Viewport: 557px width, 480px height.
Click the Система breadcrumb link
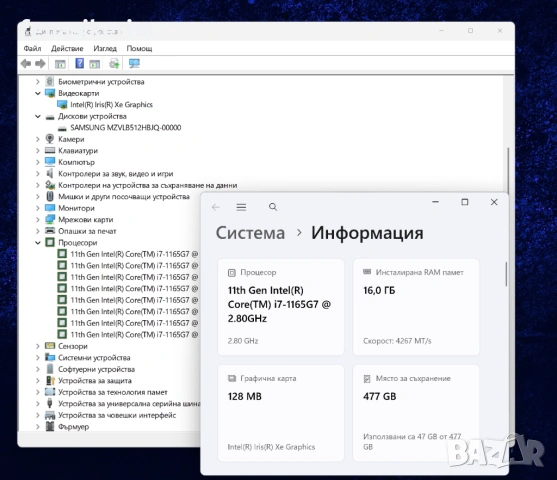tap(250, 233)
